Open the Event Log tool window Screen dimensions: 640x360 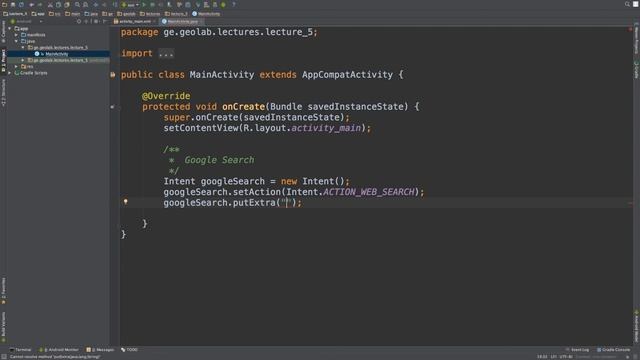pos(578,350)
